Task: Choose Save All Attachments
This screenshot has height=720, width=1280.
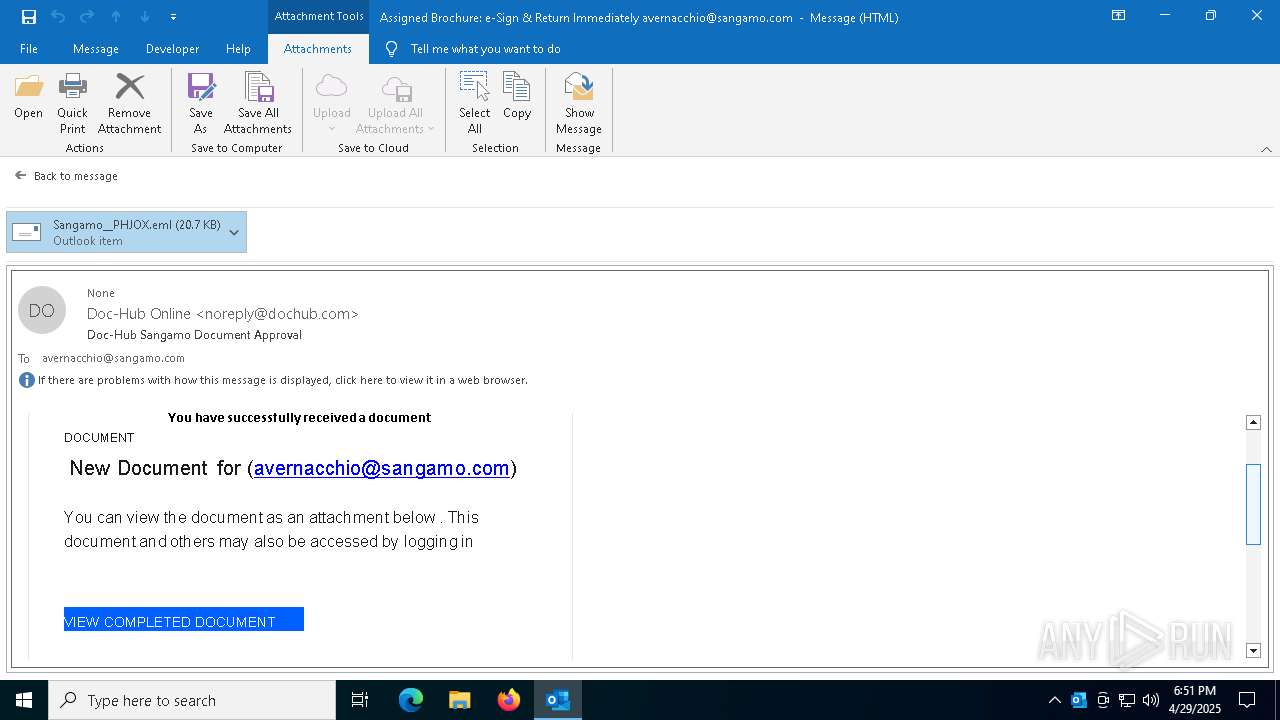Action: 258,104
